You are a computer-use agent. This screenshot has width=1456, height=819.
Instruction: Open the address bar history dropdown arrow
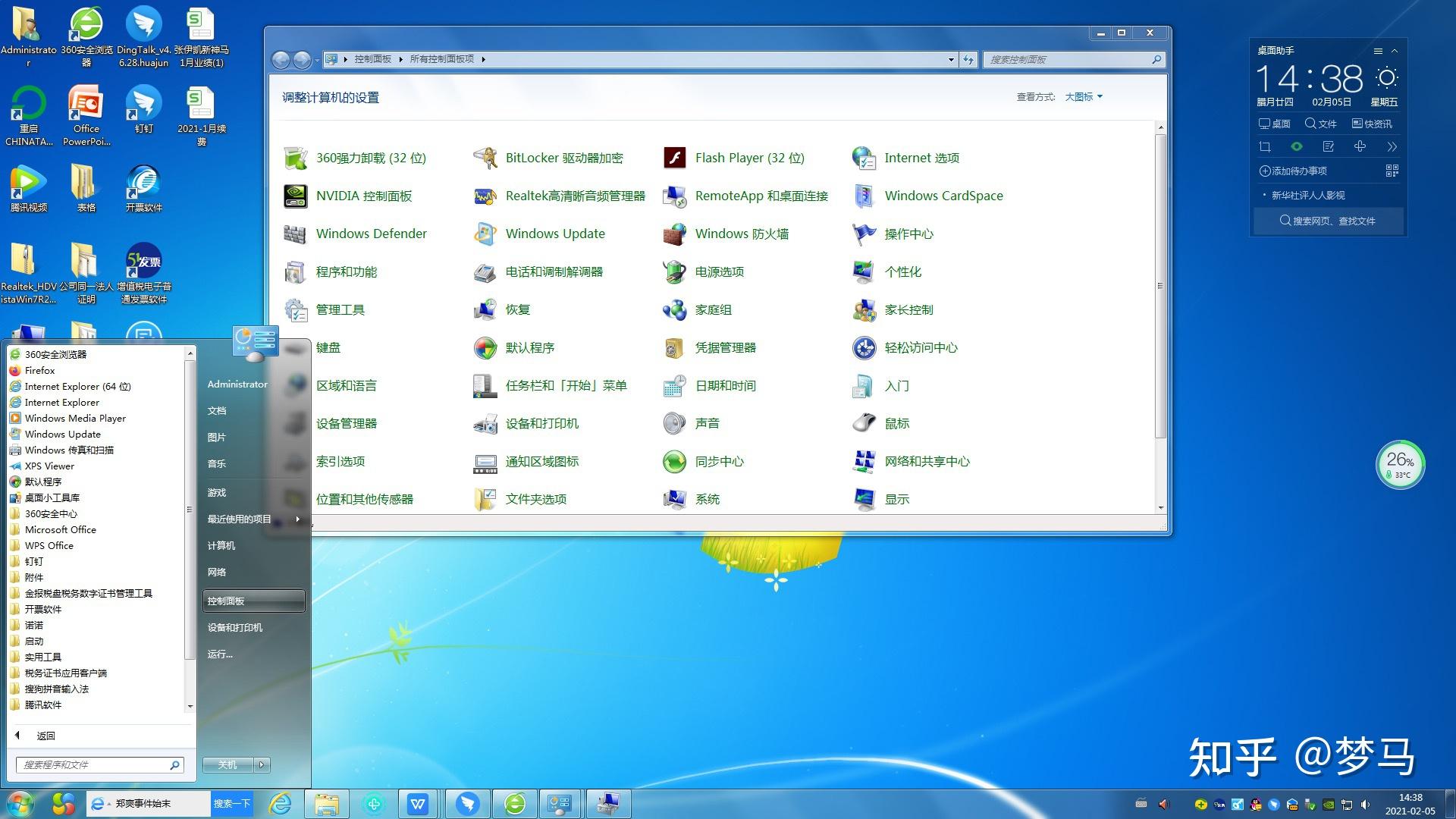tap(951, 59)
